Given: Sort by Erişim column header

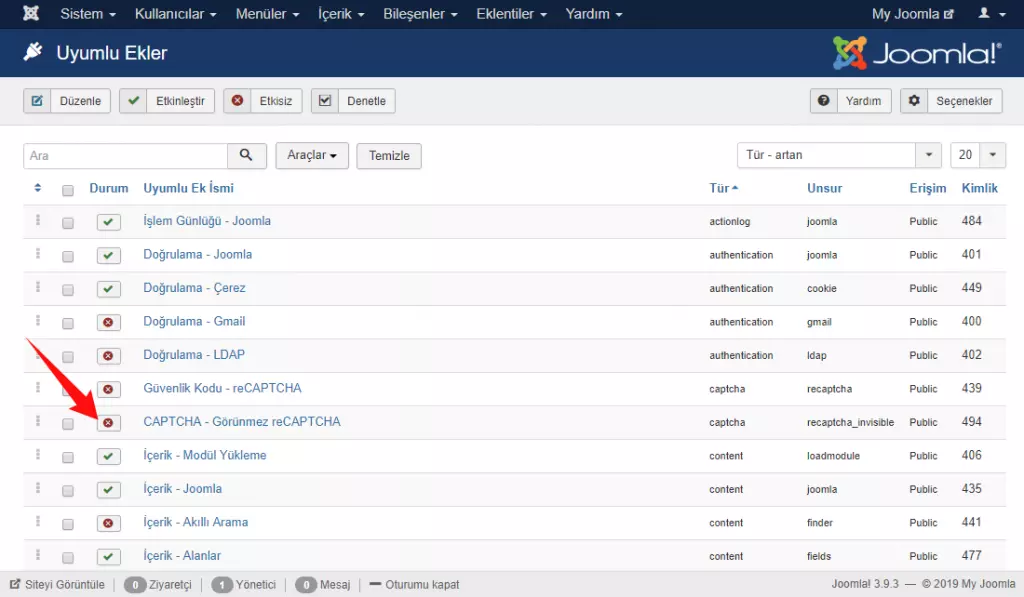Looking at the screenshot, I should (x=927, y=188).
